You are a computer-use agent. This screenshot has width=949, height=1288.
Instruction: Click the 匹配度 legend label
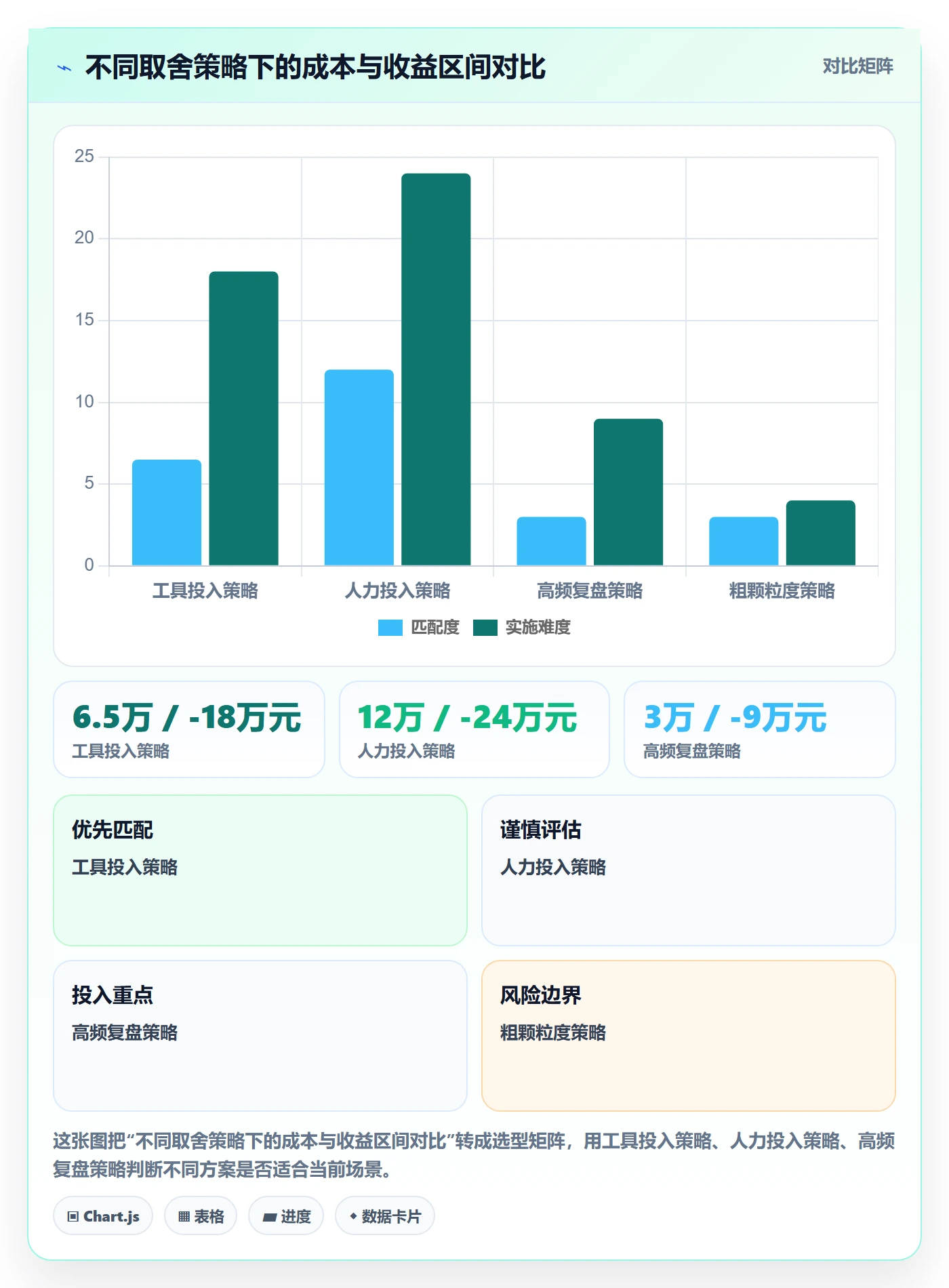[x=435, y=628]
